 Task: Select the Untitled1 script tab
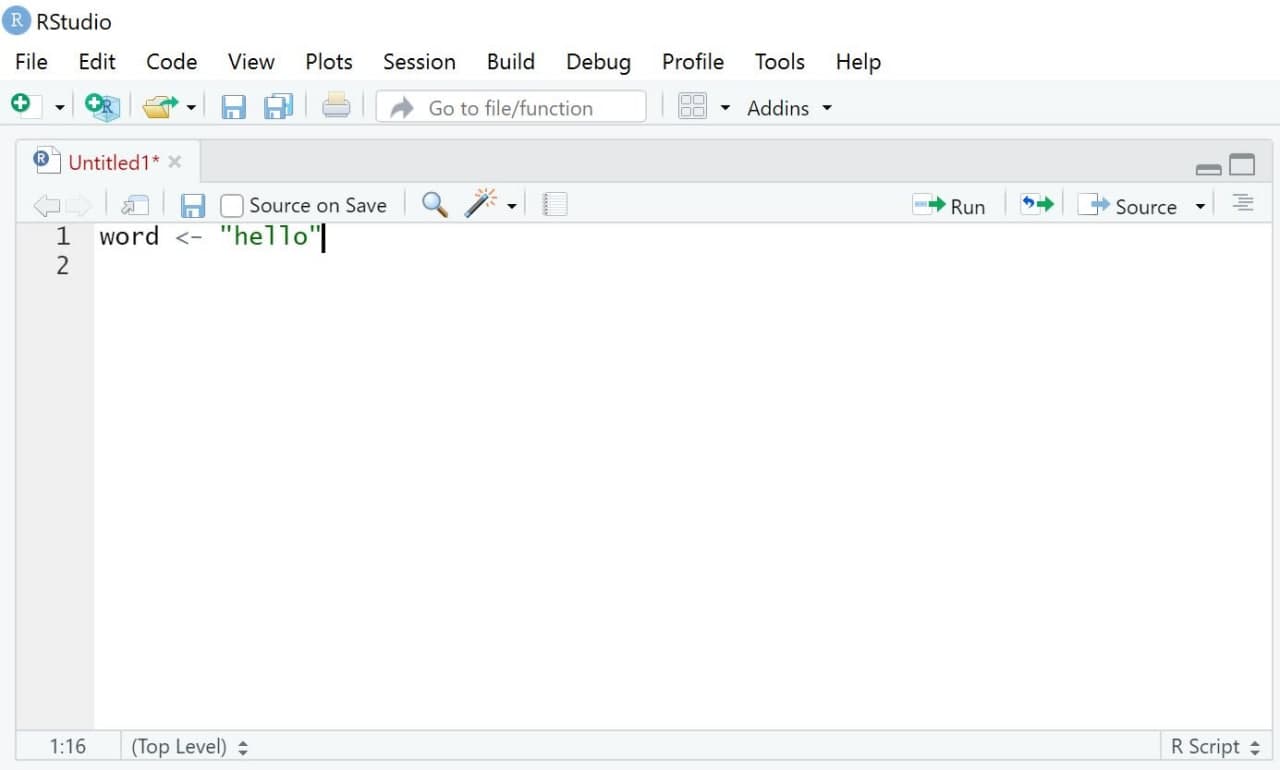point(112,161)
